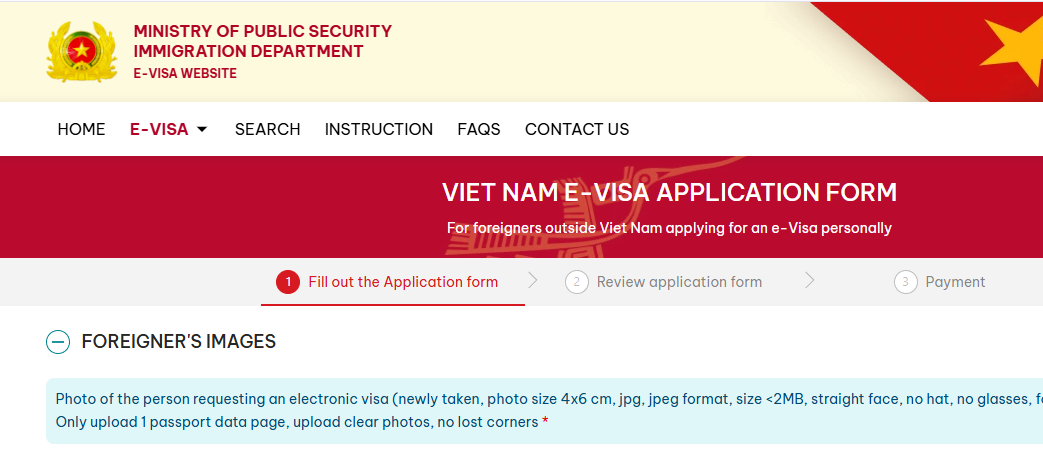Click the E-VISA WEBSITE header text
The width and height of the screenshot is (1043, 469).
tap(185, 73)
